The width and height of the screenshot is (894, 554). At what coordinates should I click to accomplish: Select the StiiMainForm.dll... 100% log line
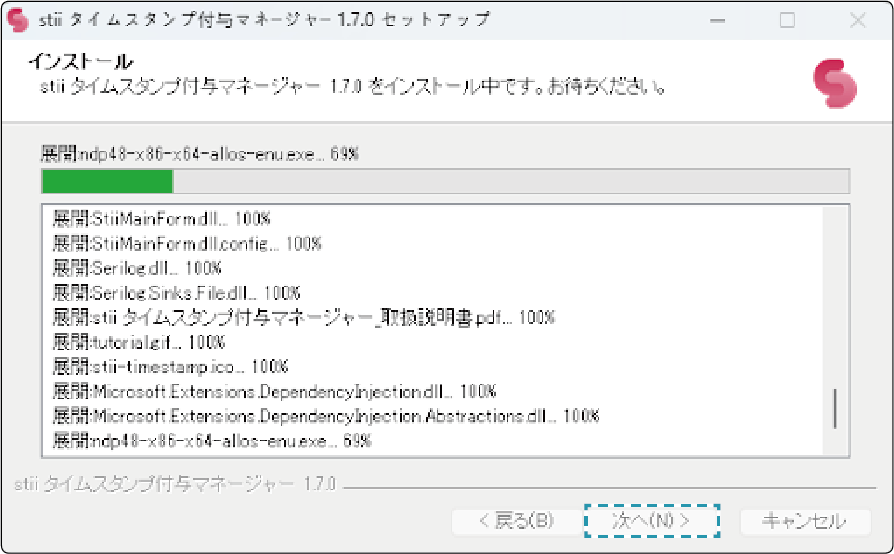pos(162,219)
